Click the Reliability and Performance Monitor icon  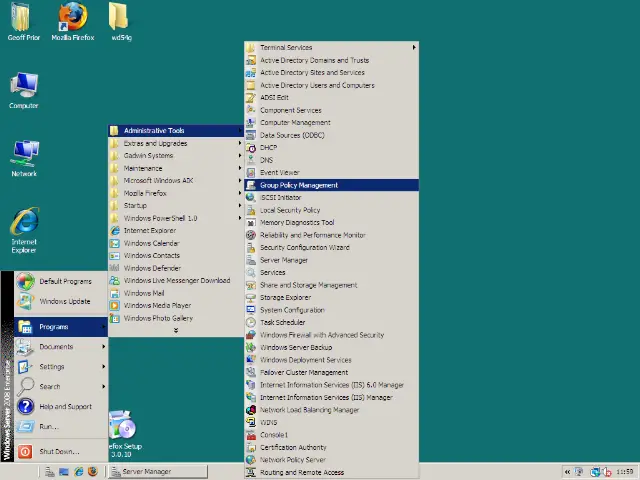pos(251,235)
